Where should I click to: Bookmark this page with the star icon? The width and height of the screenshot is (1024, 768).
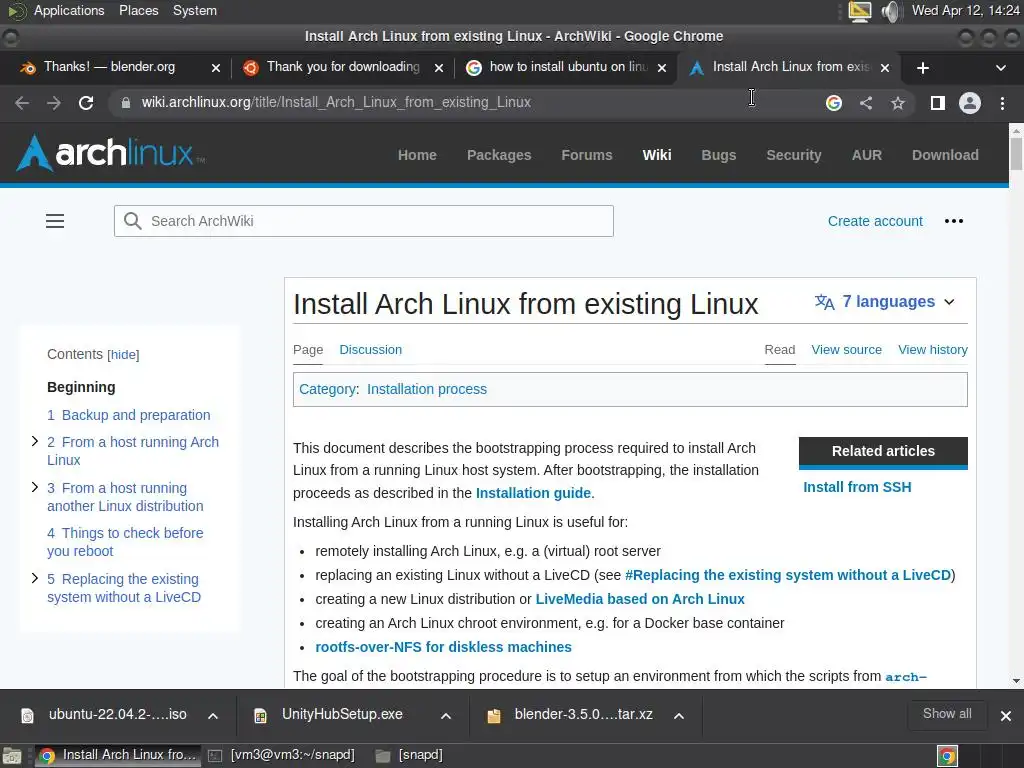click(898, 103)
